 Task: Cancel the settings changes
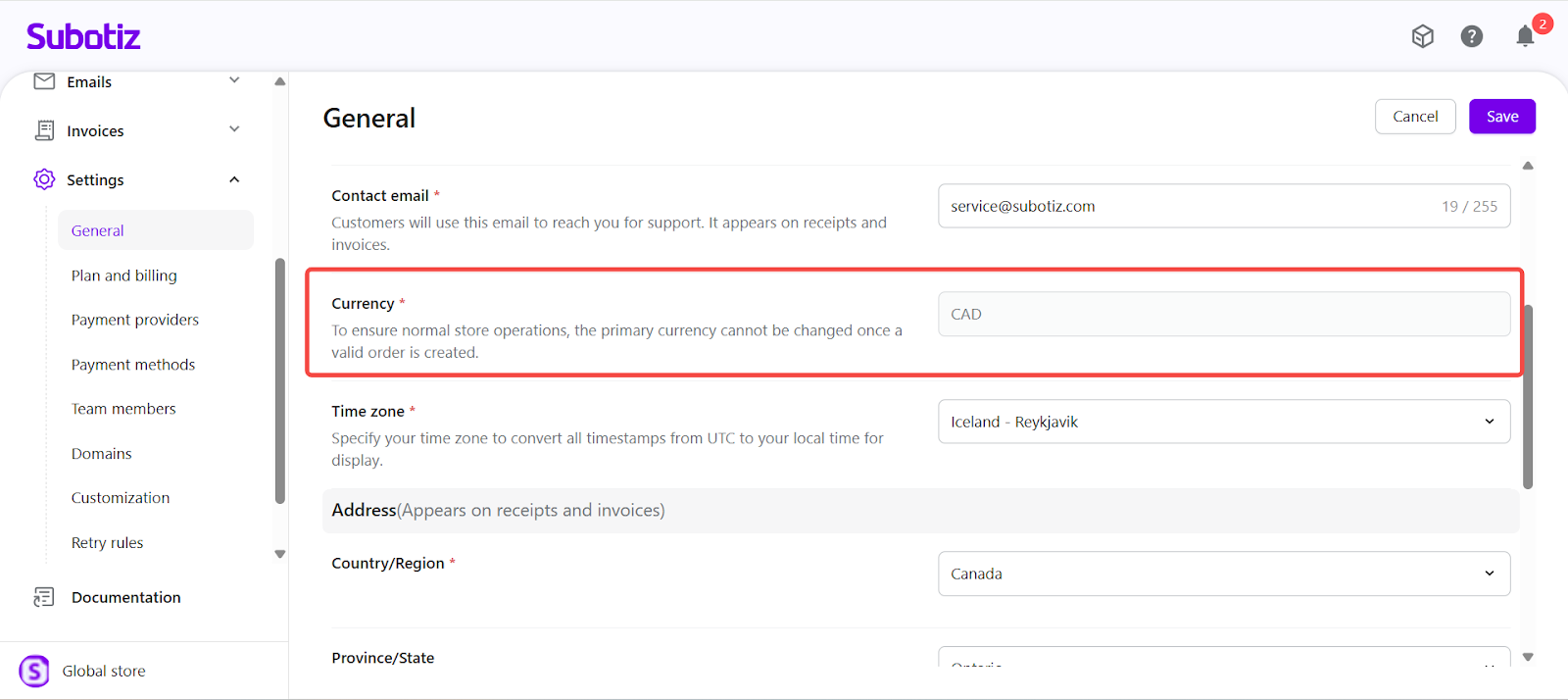(x=1415, y=117)
